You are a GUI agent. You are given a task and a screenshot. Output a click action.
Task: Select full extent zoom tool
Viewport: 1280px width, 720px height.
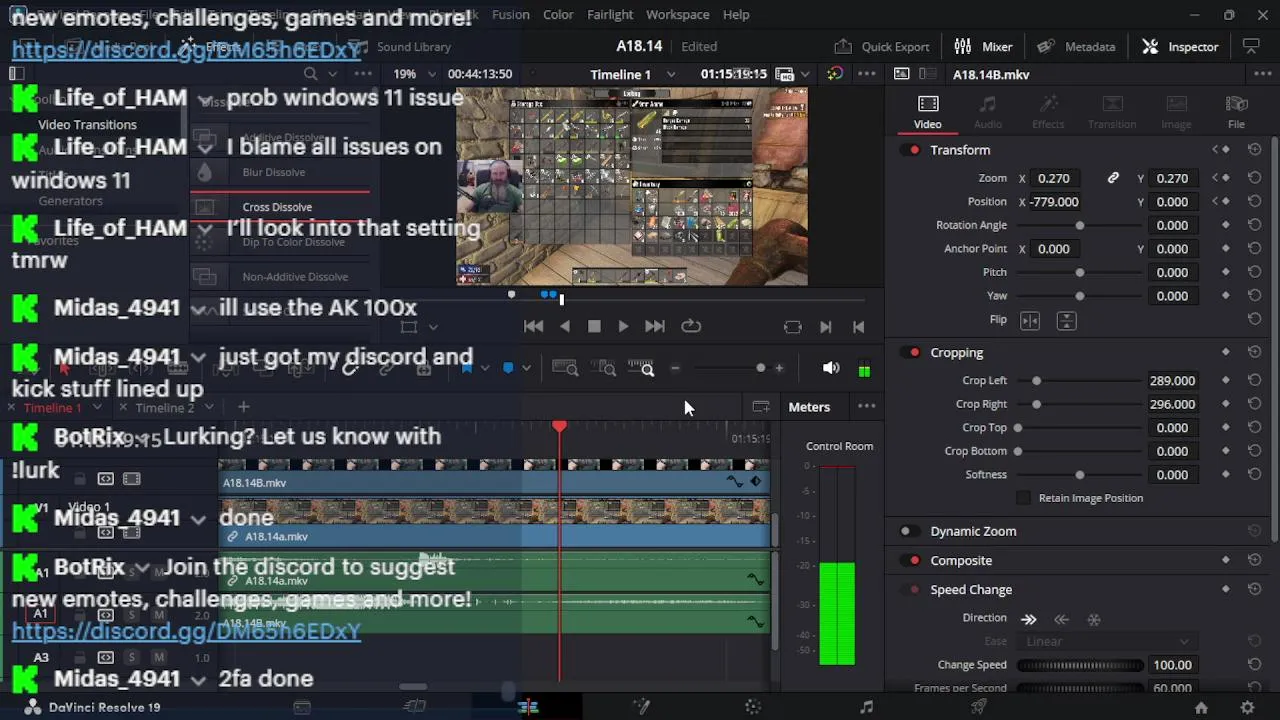coord(565,369)
